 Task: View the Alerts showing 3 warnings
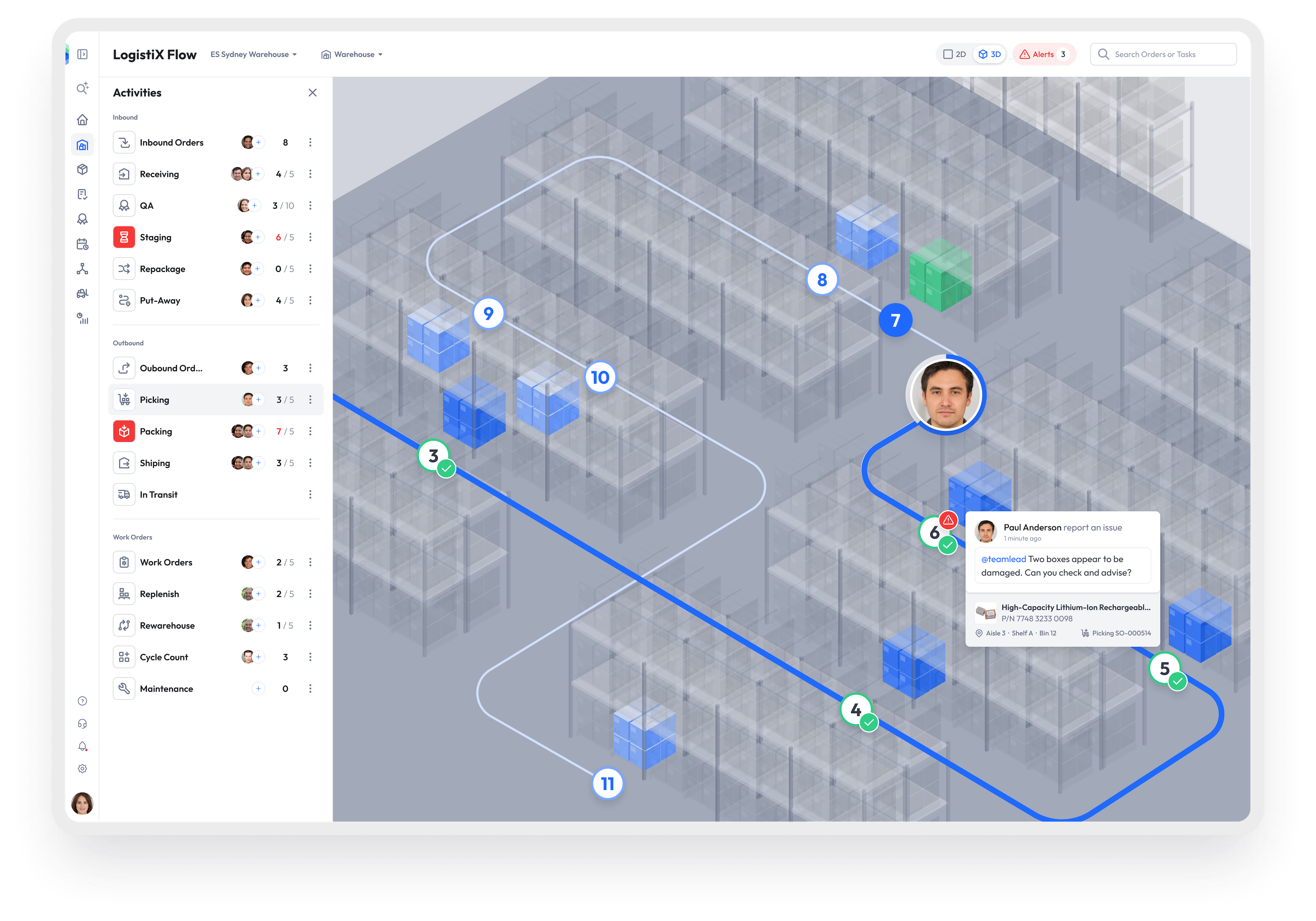(x=1043, y=54)
